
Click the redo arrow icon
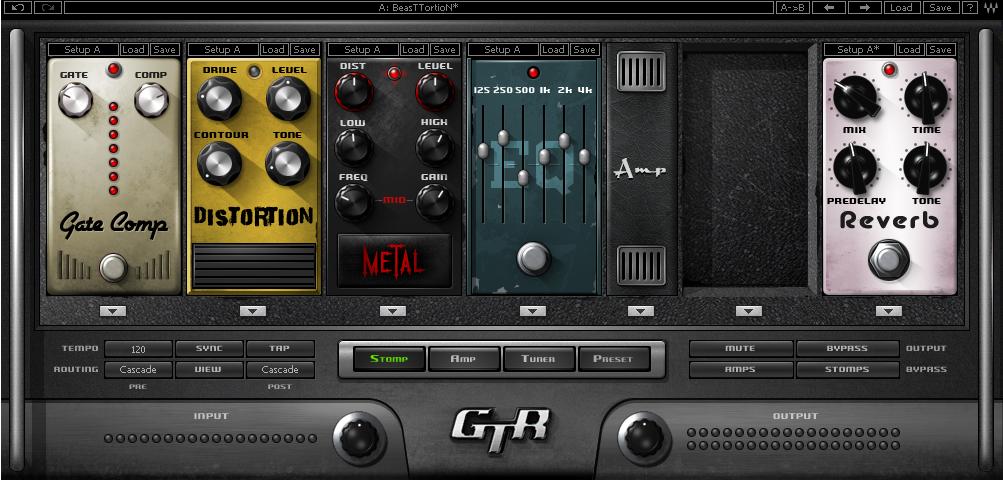tap(47, 8)
